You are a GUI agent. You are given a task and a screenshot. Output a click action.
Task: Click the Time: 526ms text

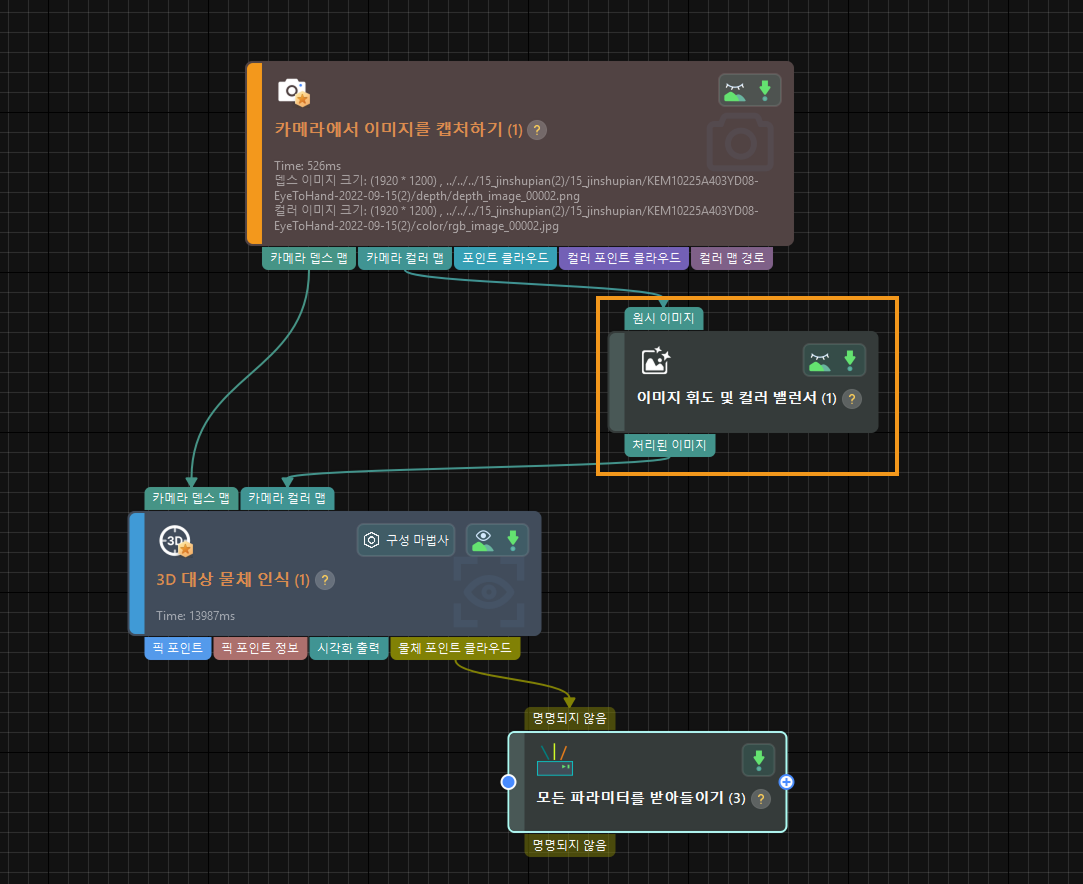(307, 166)
